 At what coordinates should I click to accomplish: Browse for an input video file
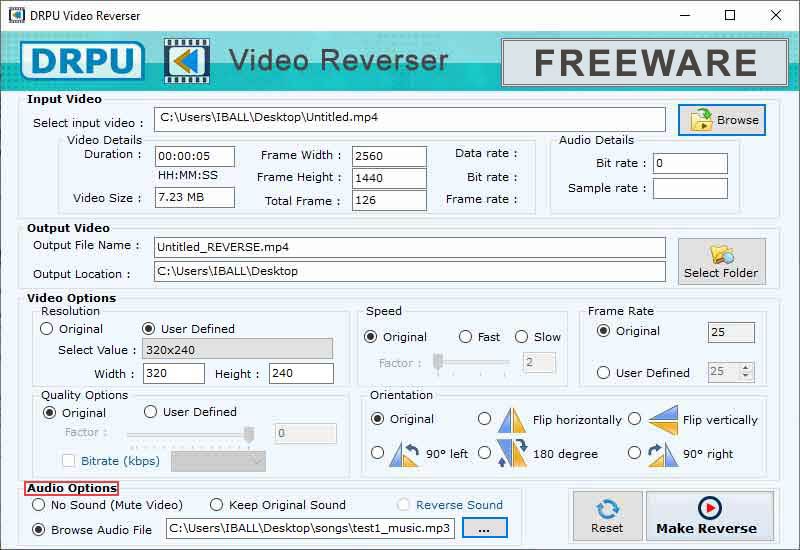(x=722, y=120)
